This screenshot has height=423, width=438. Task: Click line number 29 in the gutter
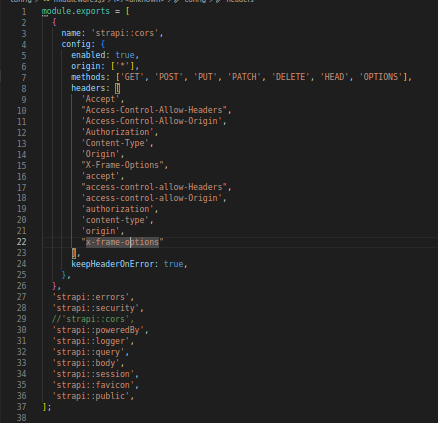(x=21, y=319)
